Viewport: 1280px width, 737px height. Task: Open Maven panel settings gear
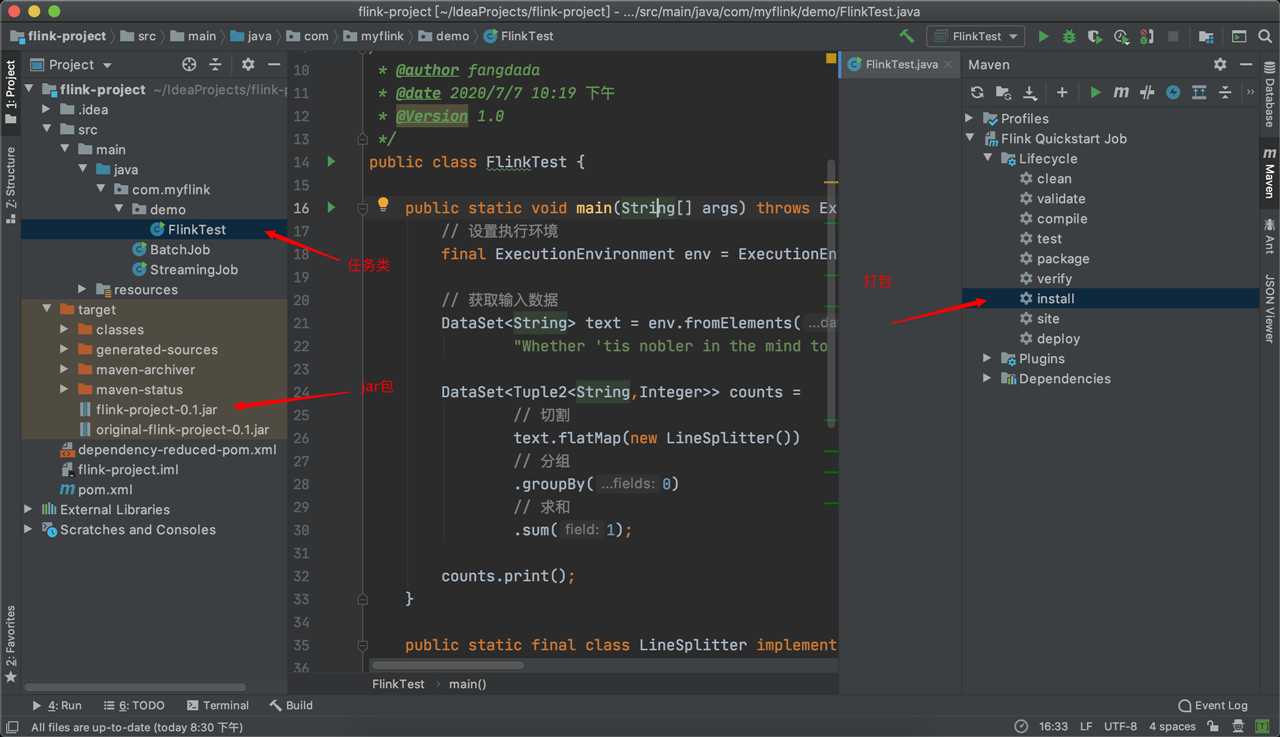(x=1220, y=64)
